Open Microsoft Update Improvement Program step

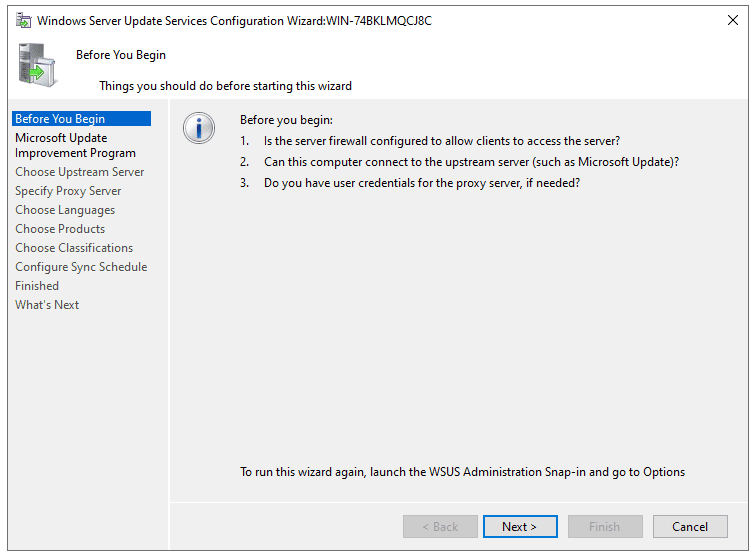tap(75, 145)
